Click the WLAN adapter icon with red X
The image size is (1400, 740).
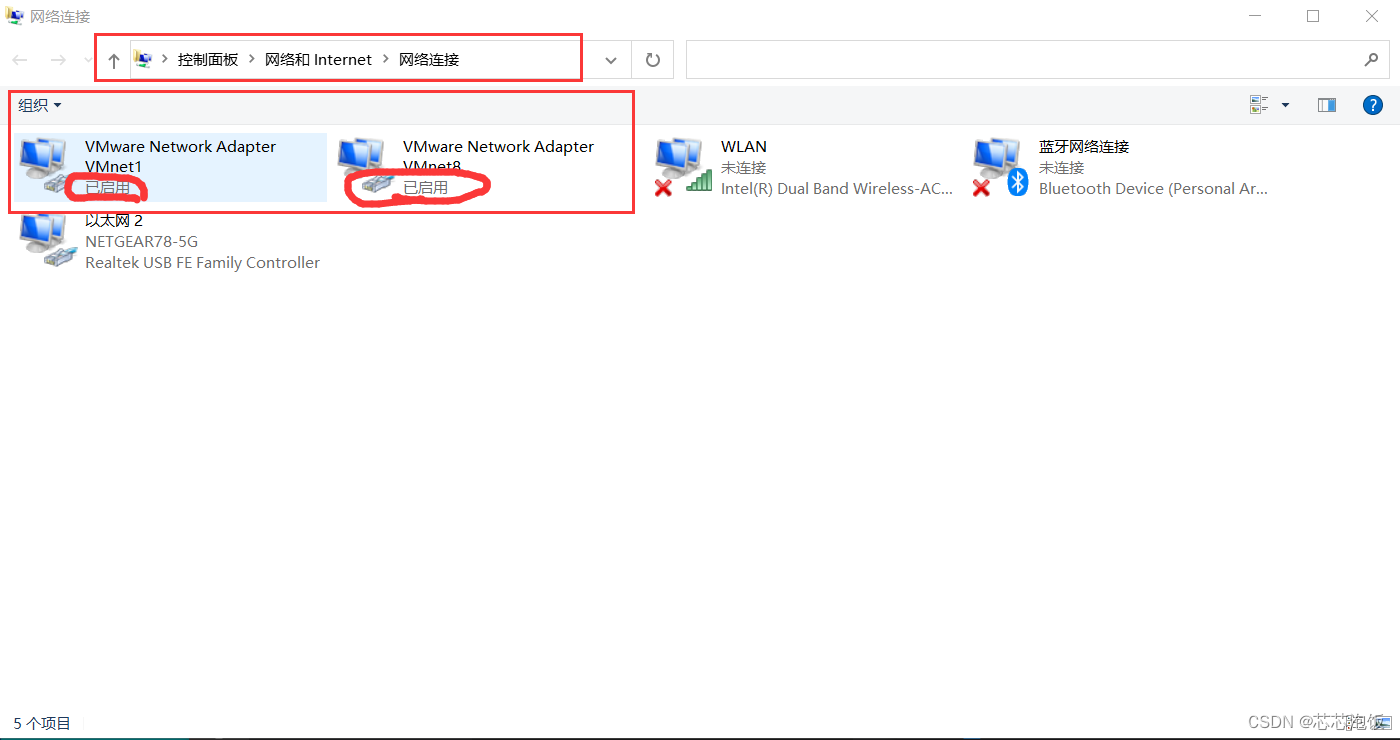click(x=683, y=165)
